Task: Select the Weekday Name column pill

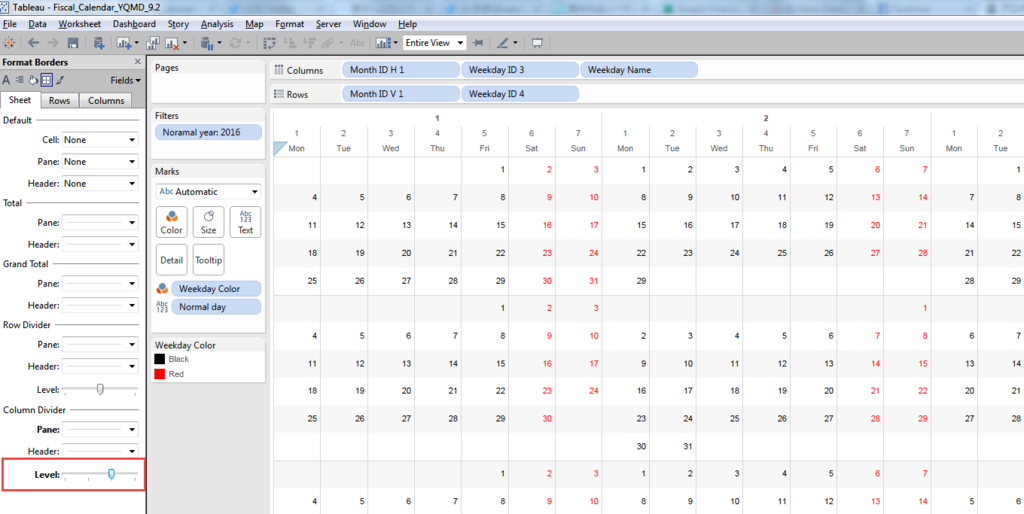Action: (639, 70)
